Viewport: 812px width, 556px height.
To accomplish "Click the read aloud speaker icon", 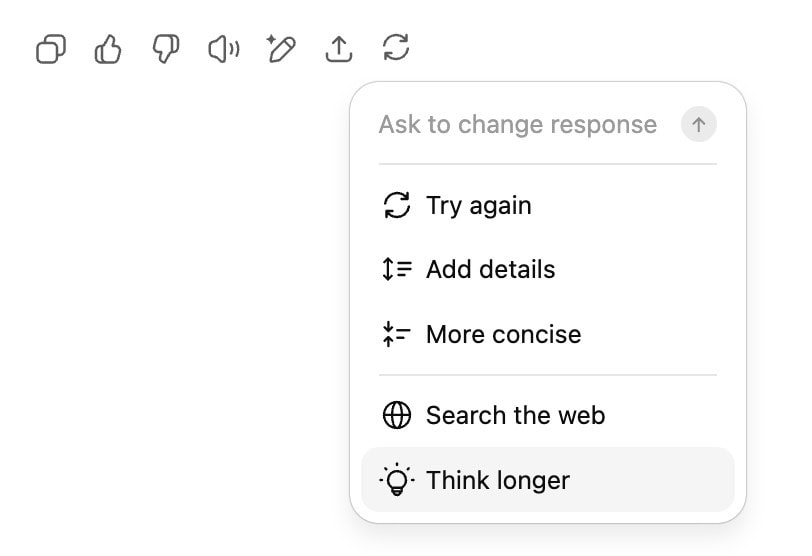I will tap(223, 48).
